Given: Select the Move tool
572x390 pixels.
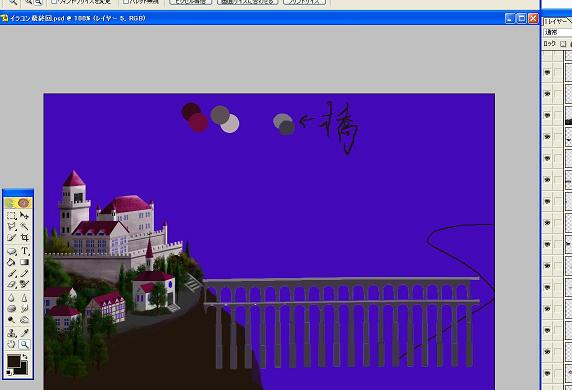Looking at the screenshot, I should click(24, 216).
